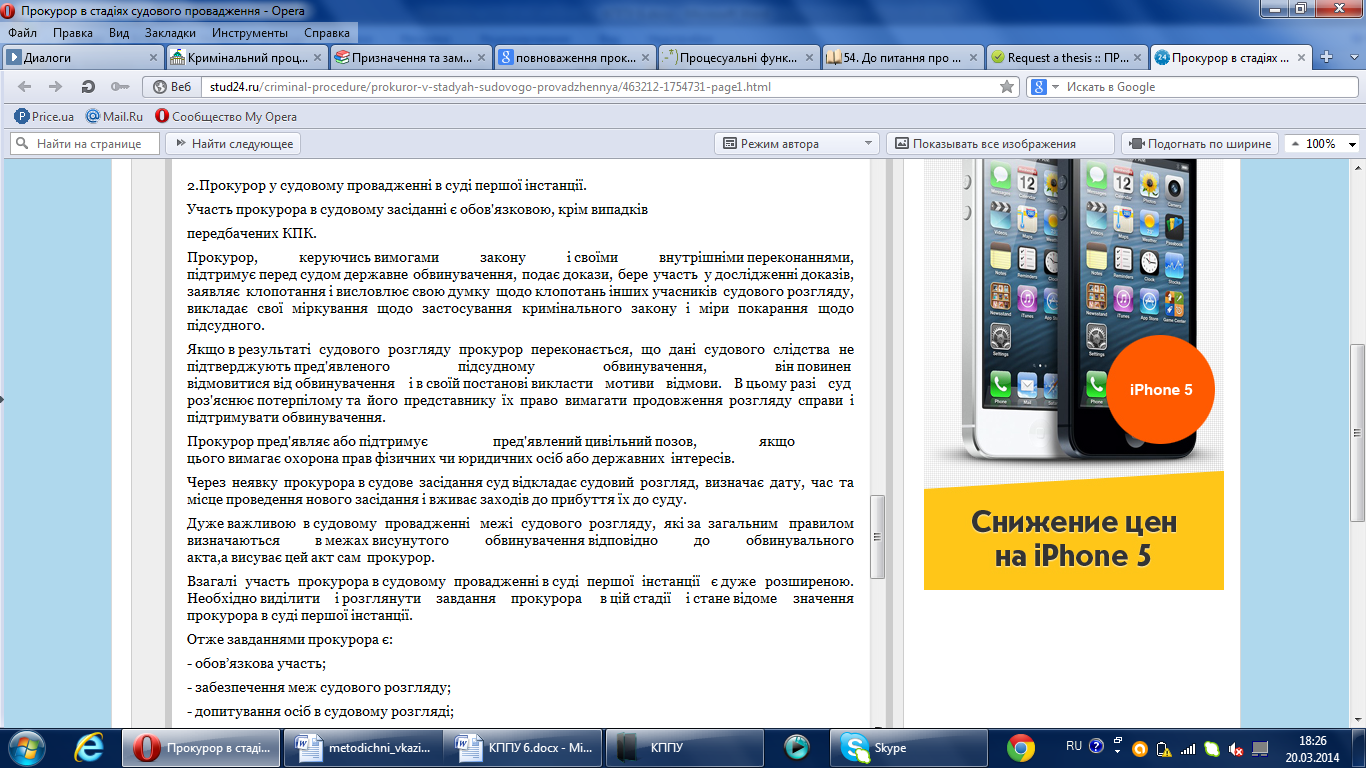This screenshot has height=768, width=1366.
Task: Open the КППУ folder taskbar item
Action: [x=686, y=748]
